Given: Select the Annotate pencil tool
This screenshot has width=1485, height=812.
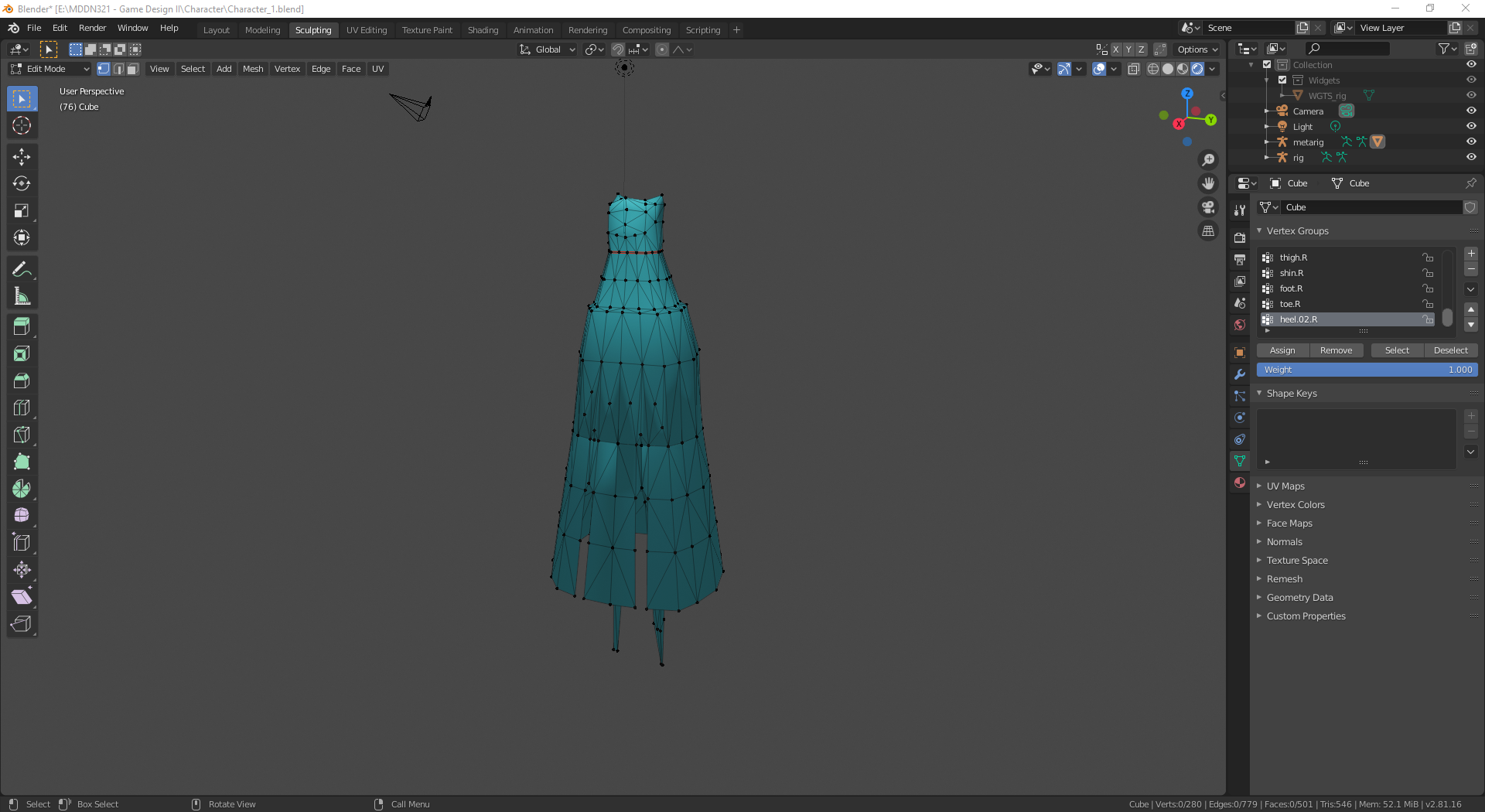Looking at the screenshot, I should (x=22, y=270).
